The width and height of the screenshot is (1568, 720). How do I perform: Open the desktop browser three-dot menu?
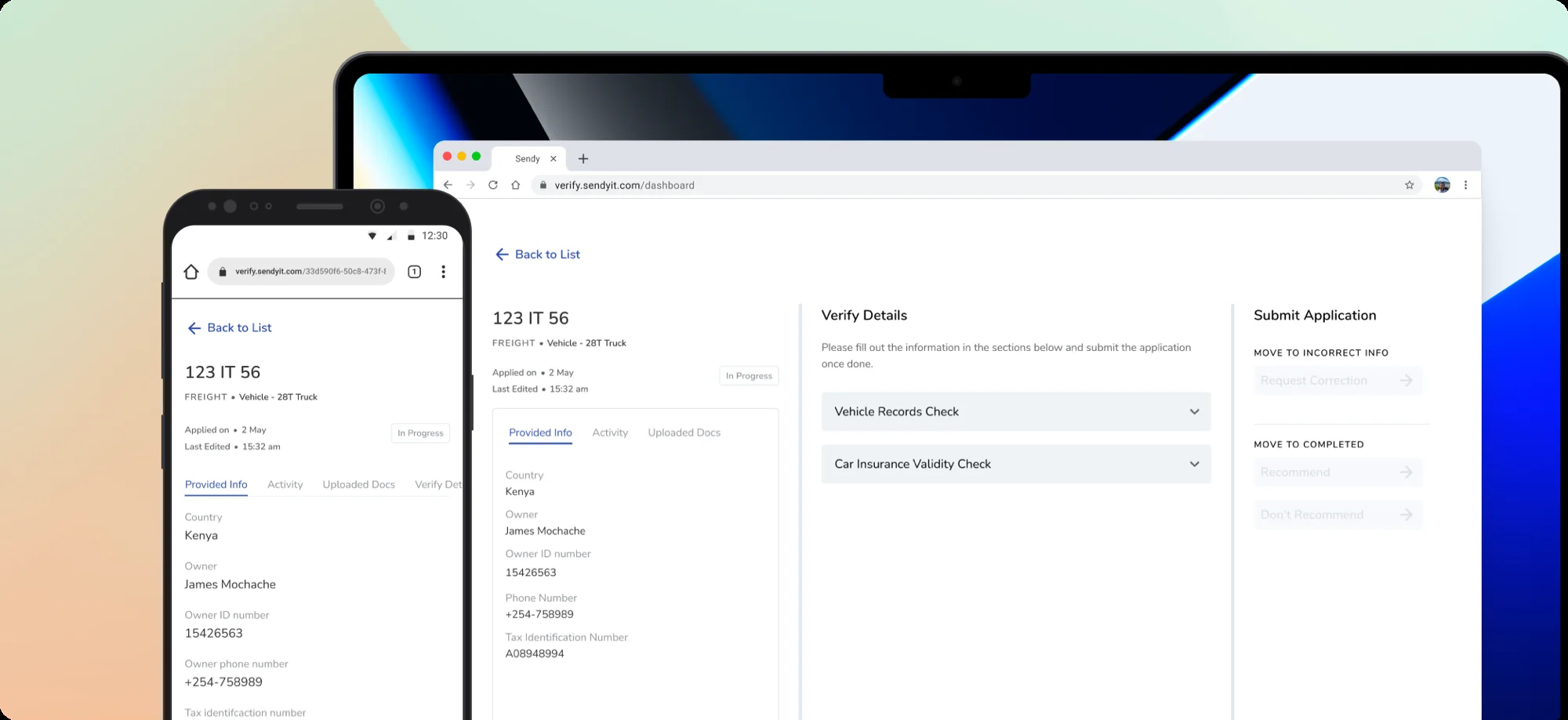tap(1465, 185)
